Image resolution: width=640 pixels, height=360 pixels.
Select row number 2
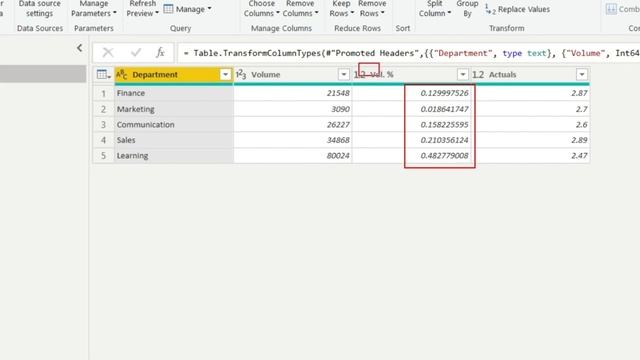pyautogui.click(x=103, y=109)
